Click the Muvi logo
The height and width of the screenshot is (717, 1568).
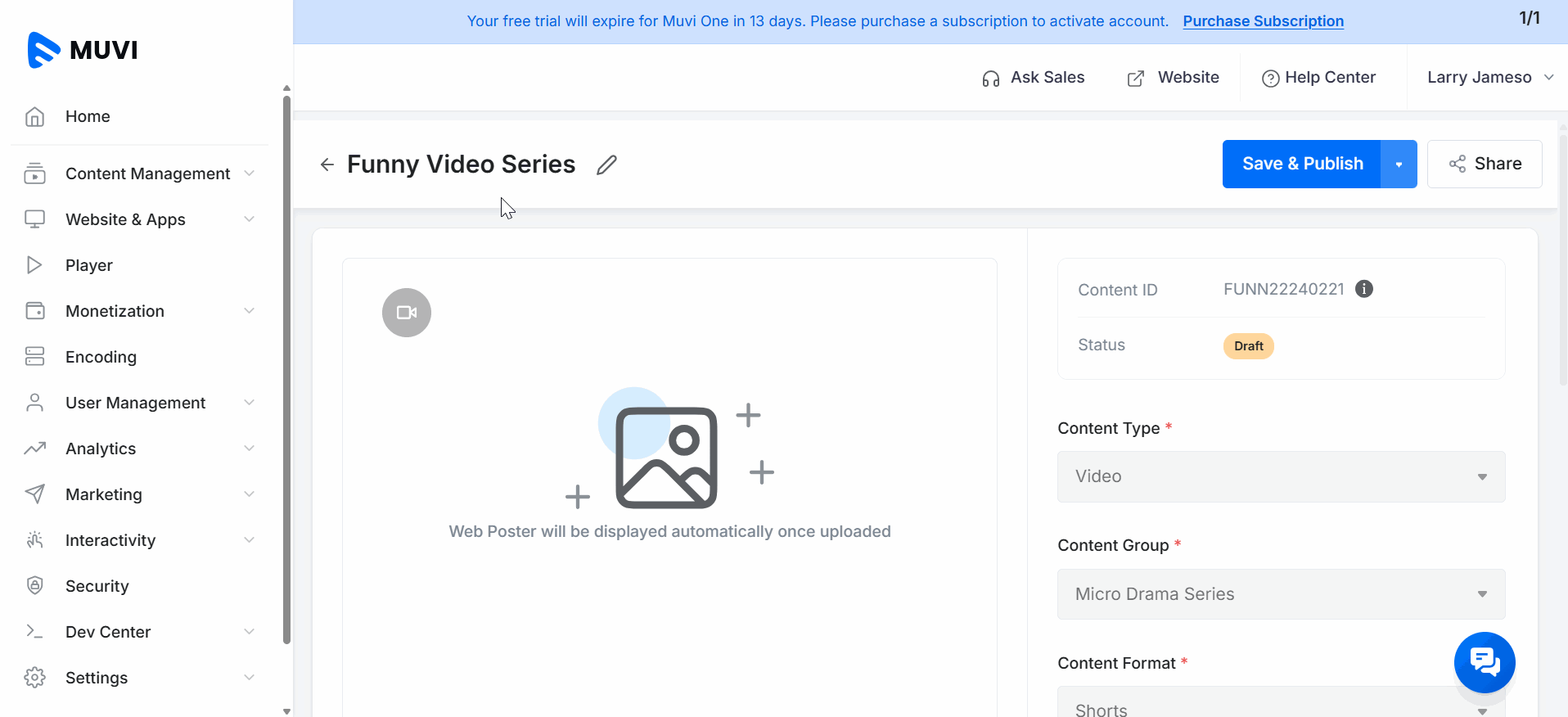click(83, 50)
